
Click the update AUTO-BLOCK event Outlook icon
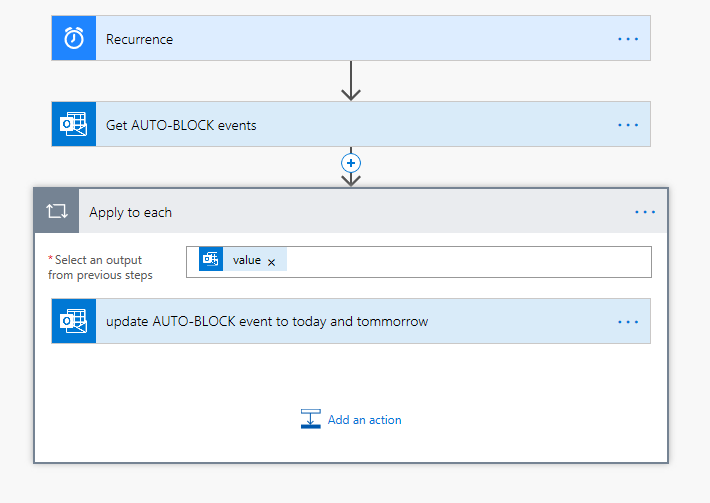(74, 321)
